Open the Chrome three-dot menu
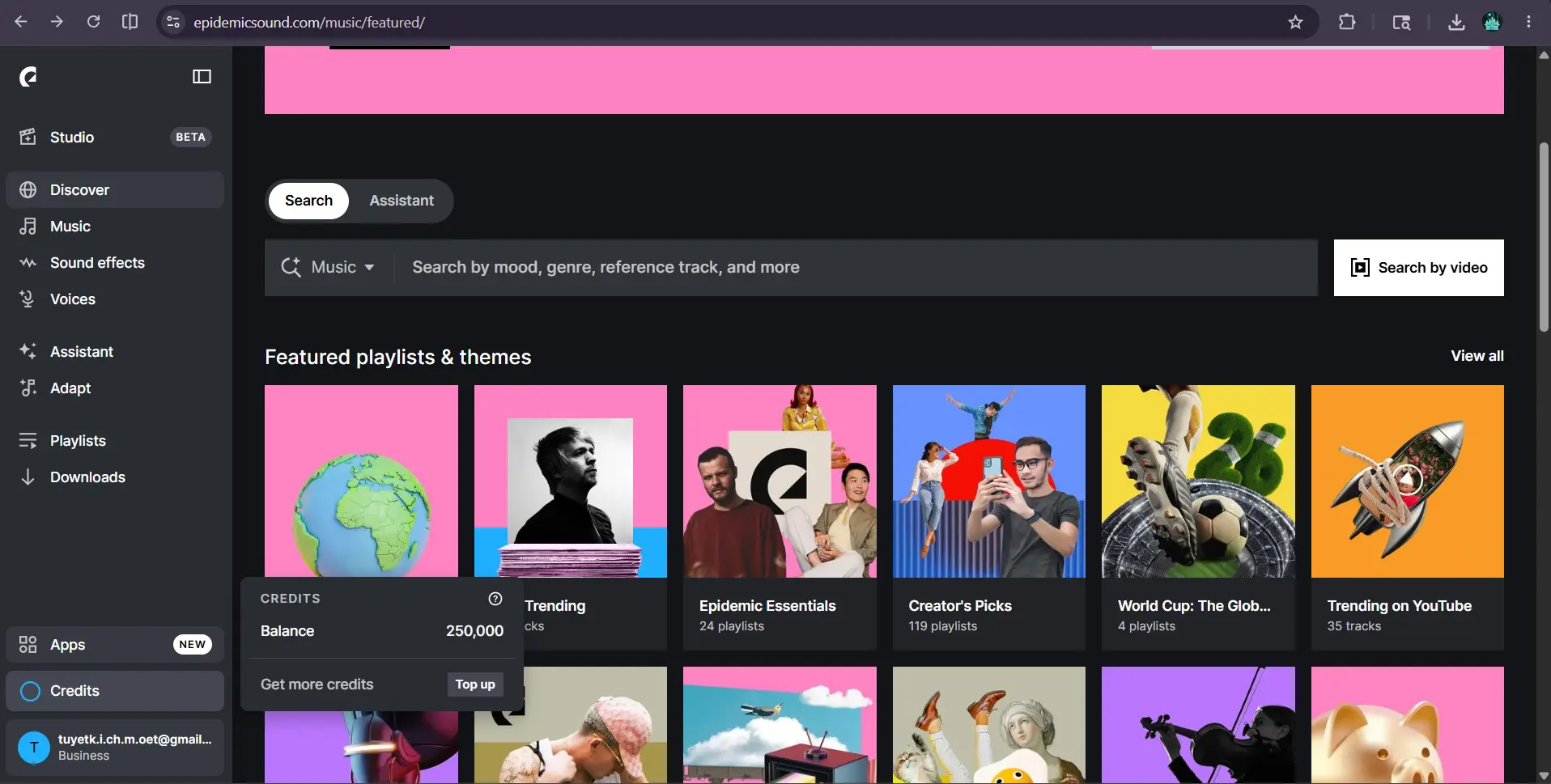Viewport: 1551px width, 784px height. pos(1528,22)
